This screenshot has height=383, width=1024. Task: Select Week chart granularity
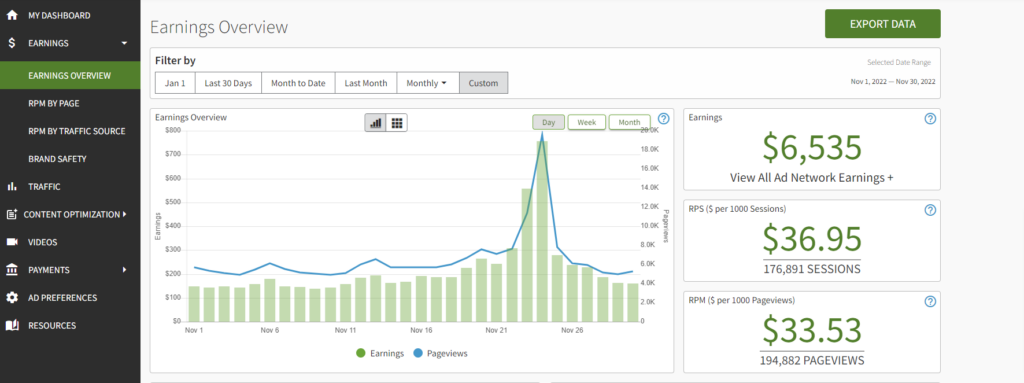click(586, 122)
